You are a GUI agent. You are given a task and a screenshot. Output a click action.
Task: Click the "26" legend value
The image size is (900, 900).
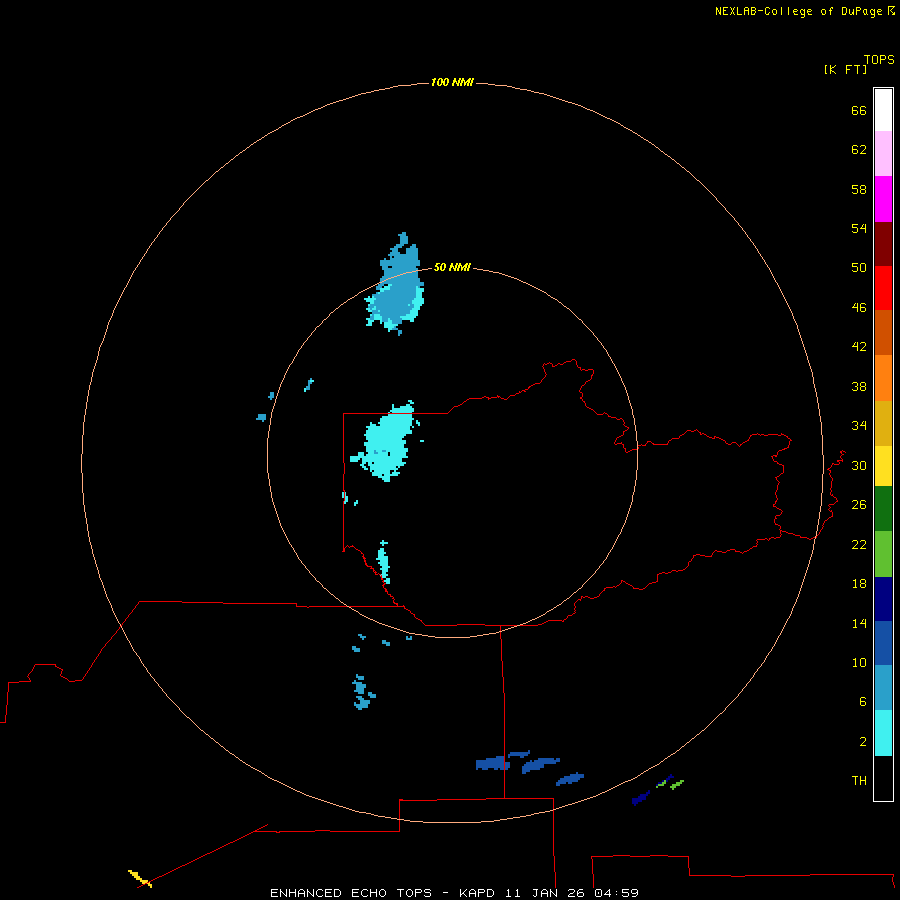click(859, 505)
